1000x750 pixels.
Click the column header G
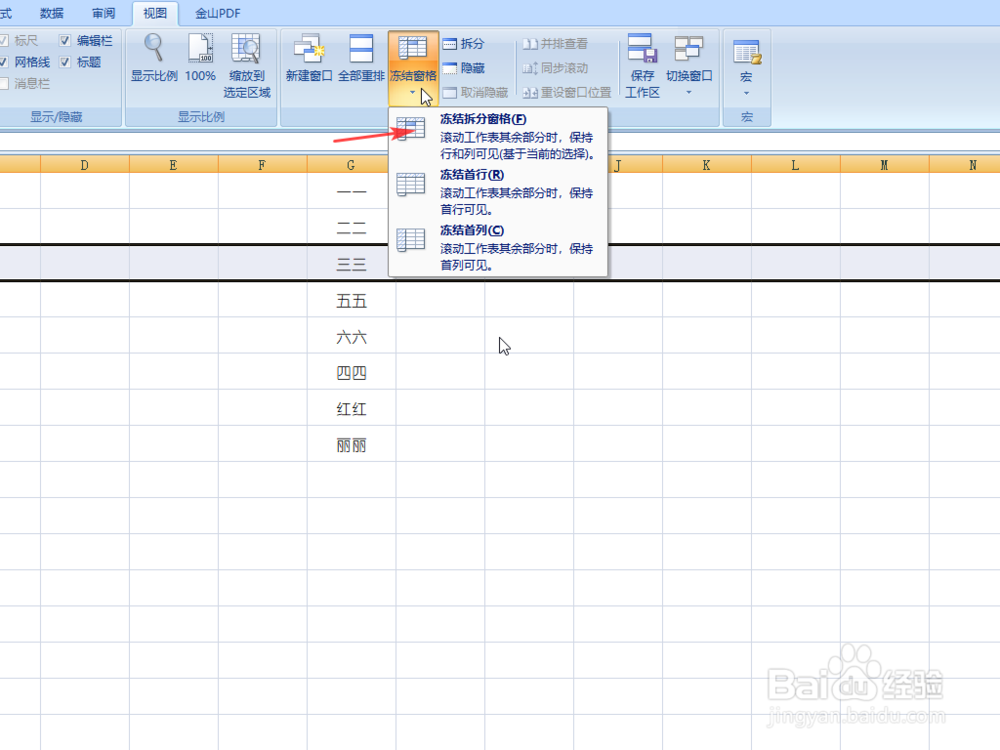(348, 164)
